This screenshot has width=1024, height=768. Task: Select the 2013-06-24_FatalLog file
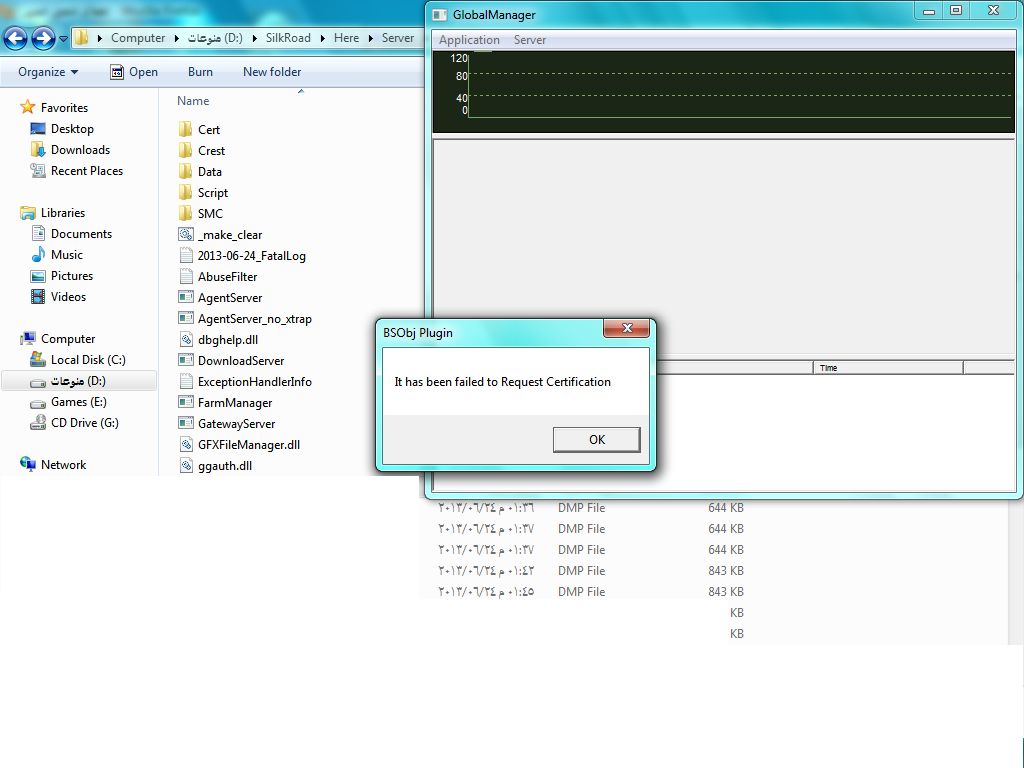click(x=251, y=256)
